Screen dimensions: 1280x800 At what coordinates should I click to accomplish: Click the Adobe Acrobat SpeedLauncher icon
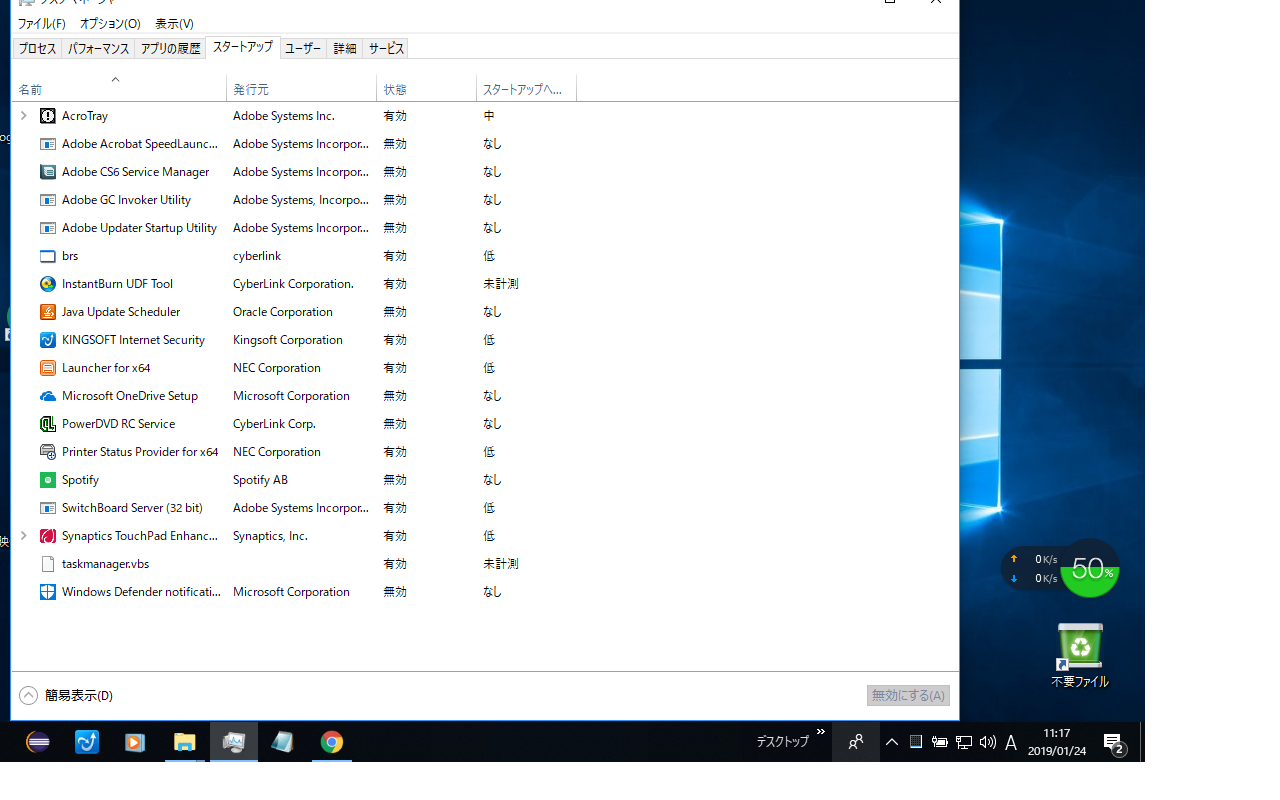(47, 144)
